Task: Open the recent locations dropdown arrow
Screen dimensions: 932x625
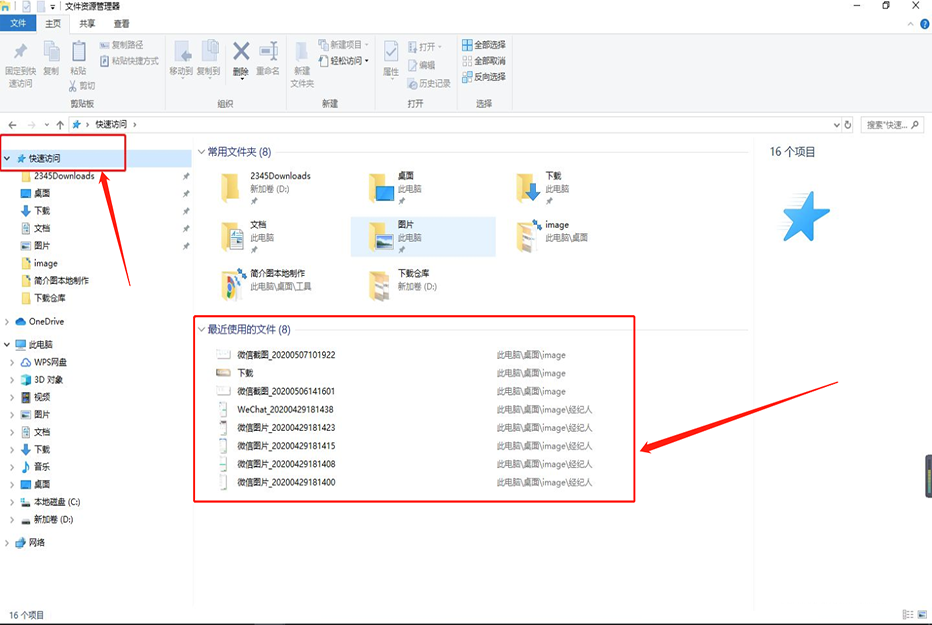Action: pos(47,125)
